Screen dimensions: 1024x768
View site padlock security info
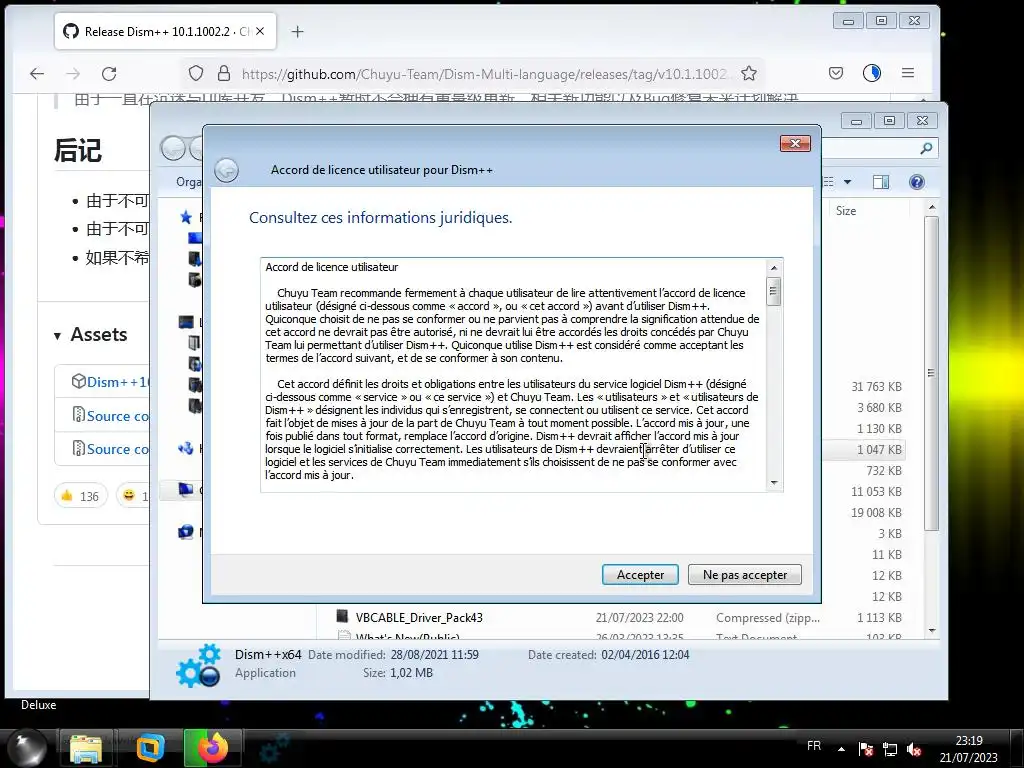pos(223,73)
